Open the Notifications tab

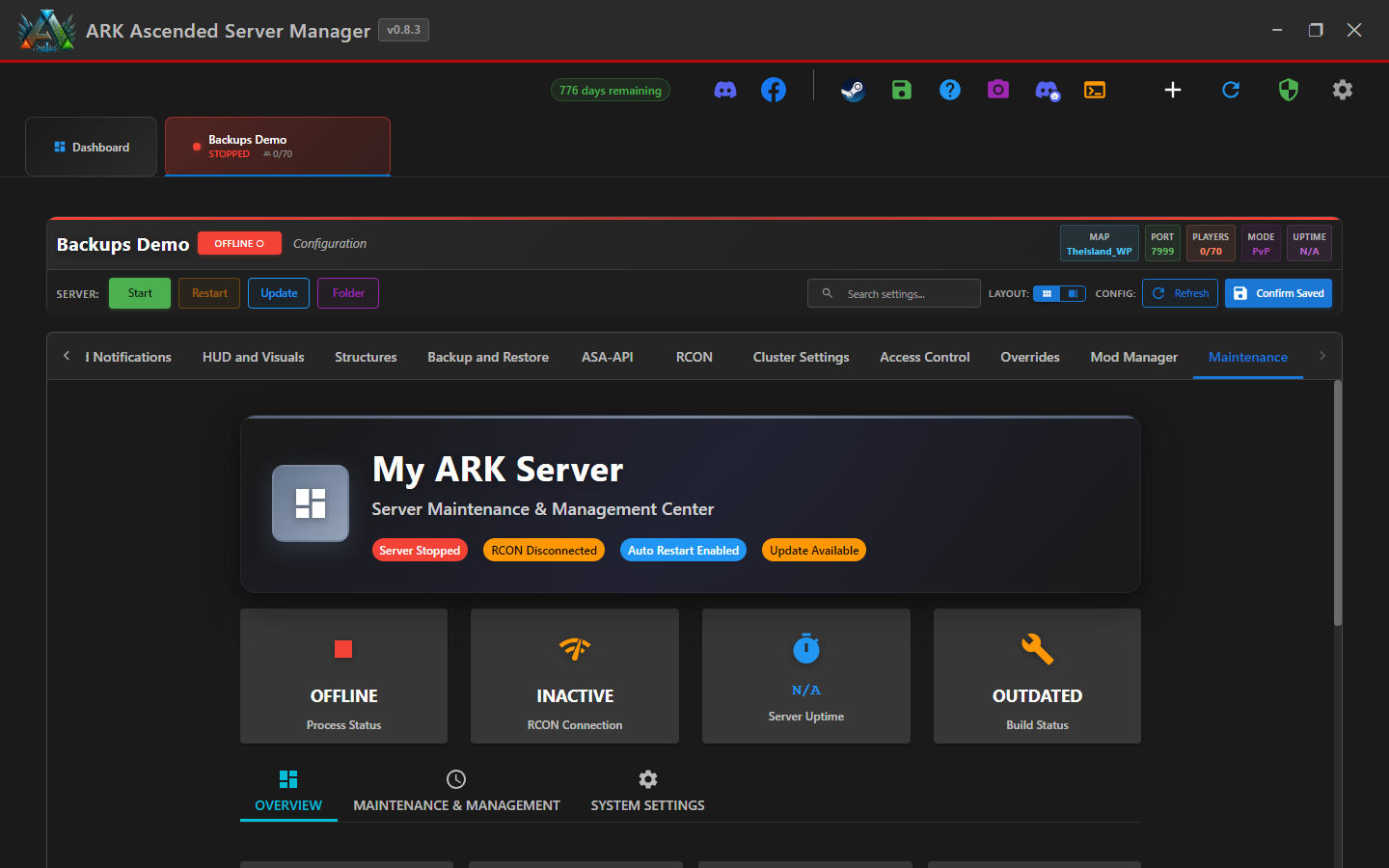129,357
